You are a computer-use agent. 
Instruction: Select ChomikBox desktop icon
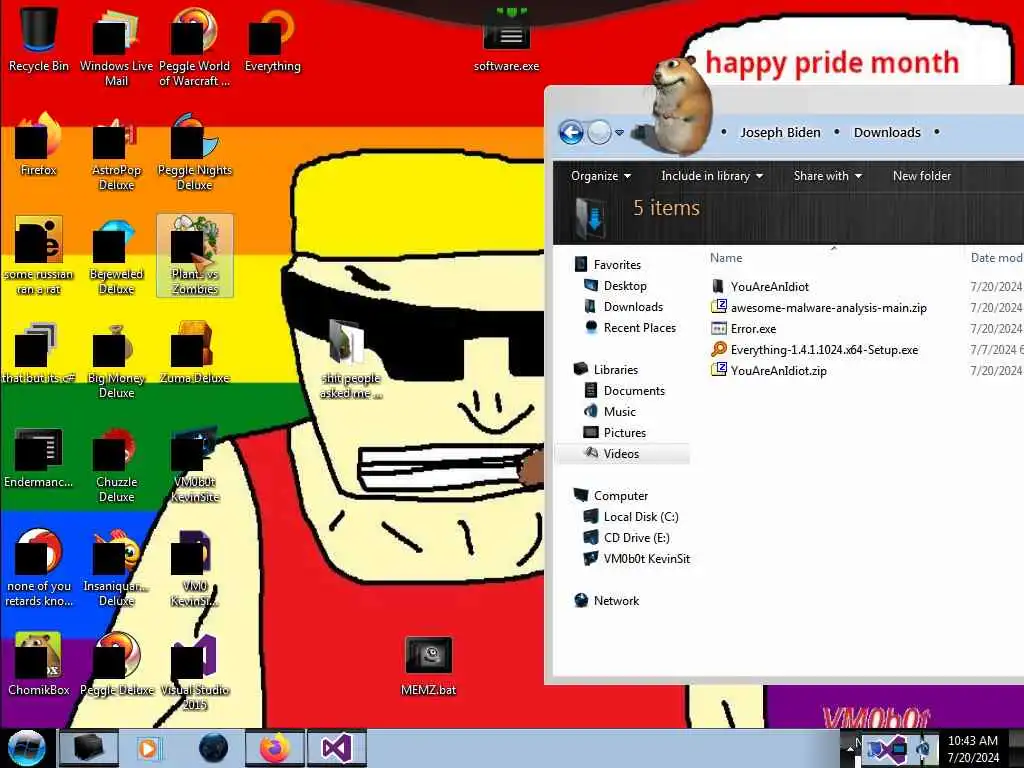click(39, 664)
